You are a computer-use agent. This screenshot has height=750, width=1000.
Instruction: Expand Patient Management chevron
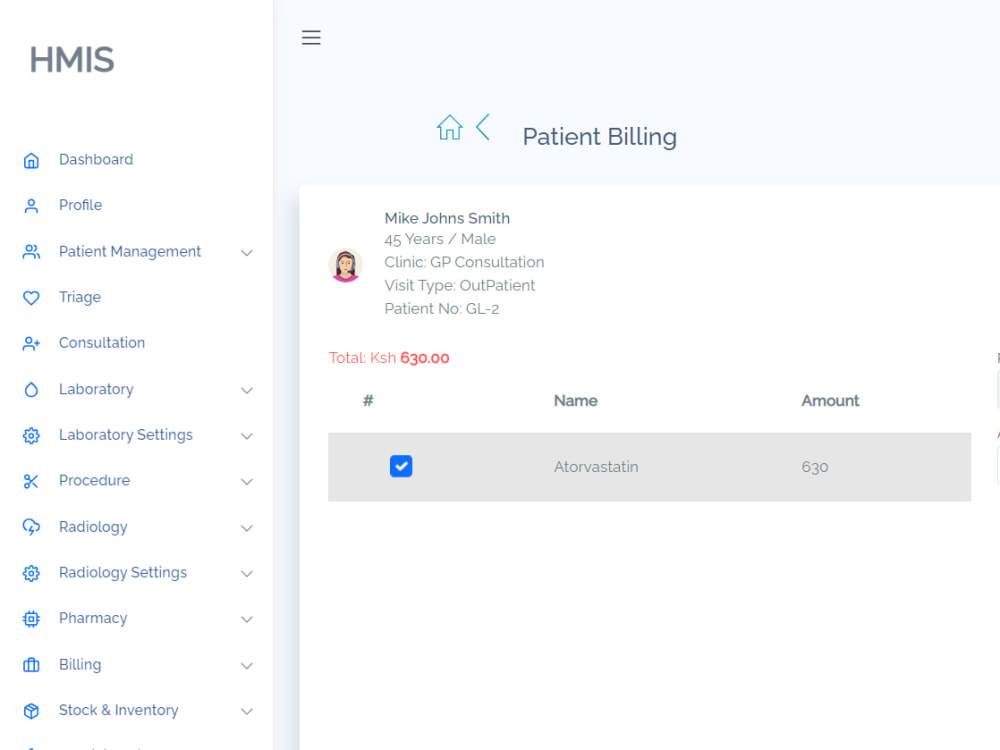click(x=247, y=253)
